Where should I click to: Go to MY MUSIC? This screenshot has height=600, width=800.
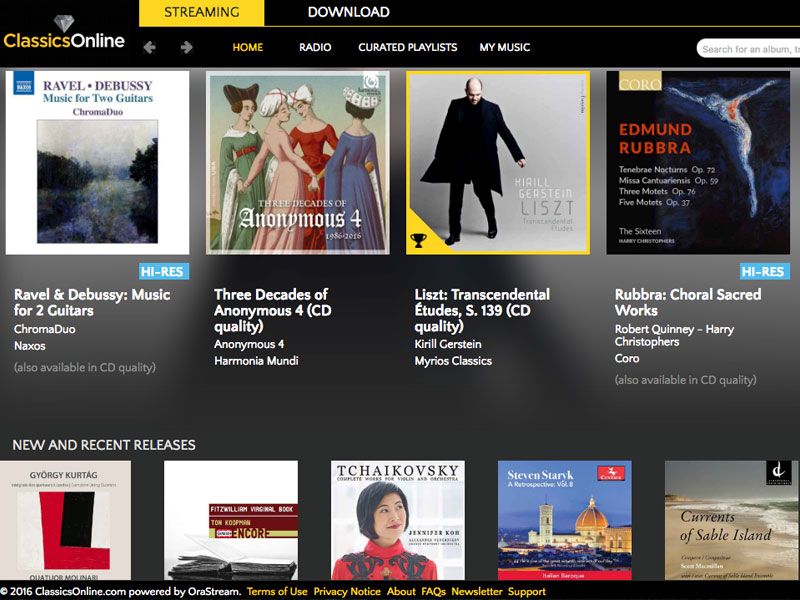pos(505,47)
